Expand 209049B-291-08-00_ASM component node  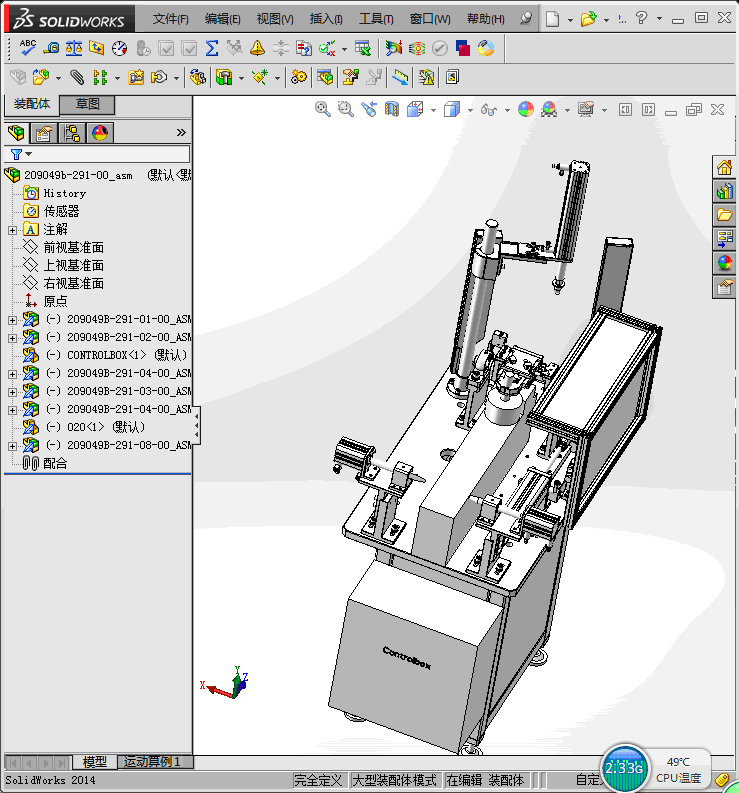pyautogui.click(x=12, y=446)
